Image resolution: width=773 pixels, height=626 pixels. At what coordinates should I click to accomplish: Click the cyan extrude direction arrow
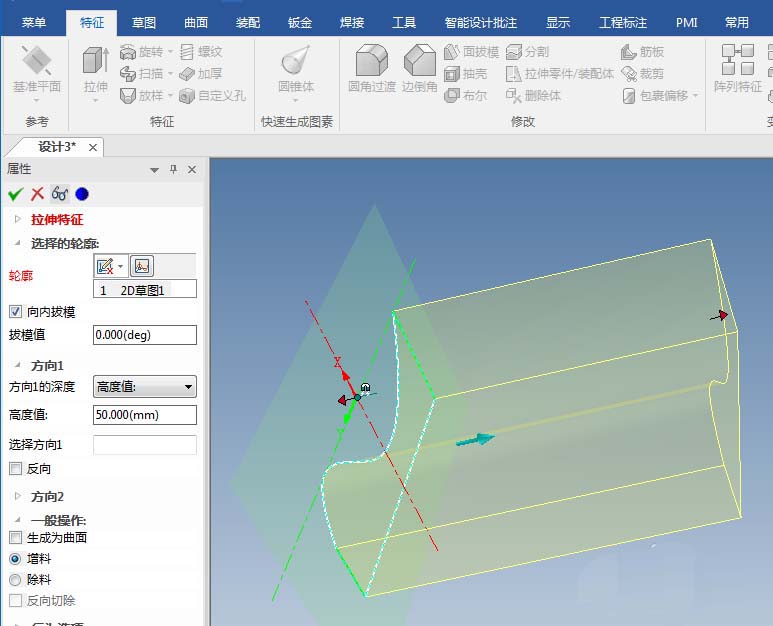475,440
